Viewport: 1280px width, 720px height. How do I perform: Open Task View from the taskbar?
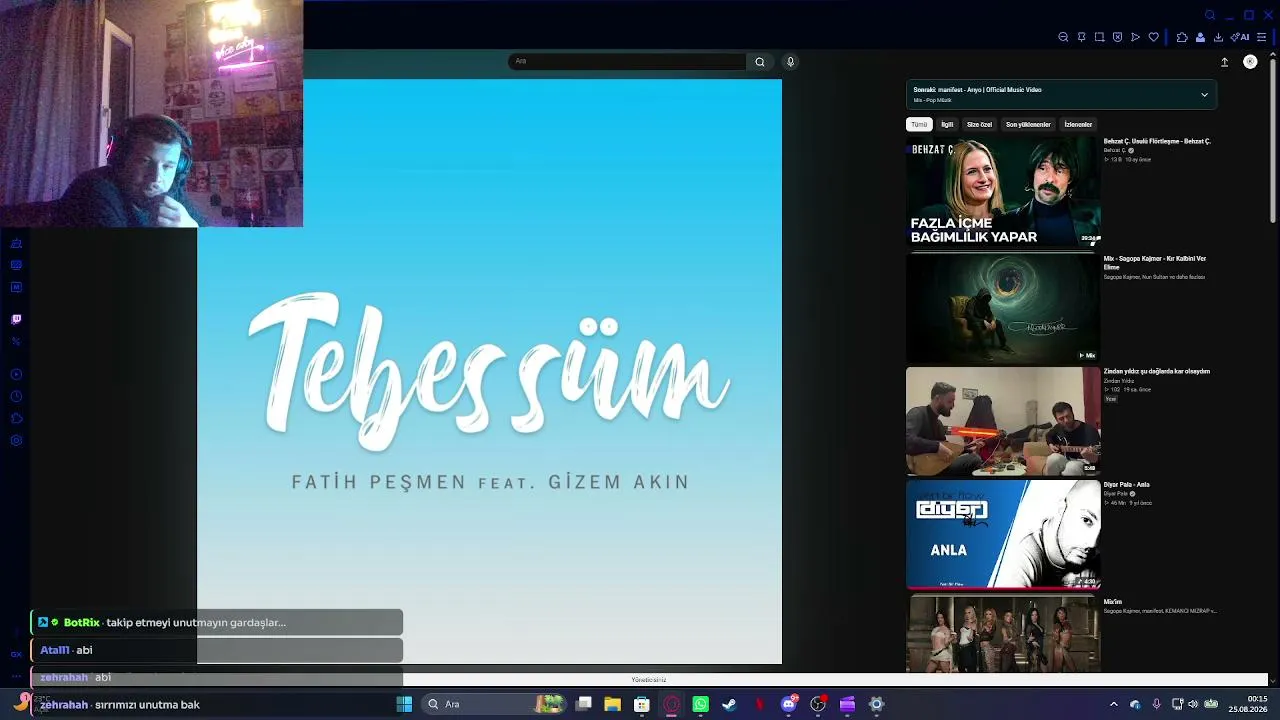pos(584,704)
